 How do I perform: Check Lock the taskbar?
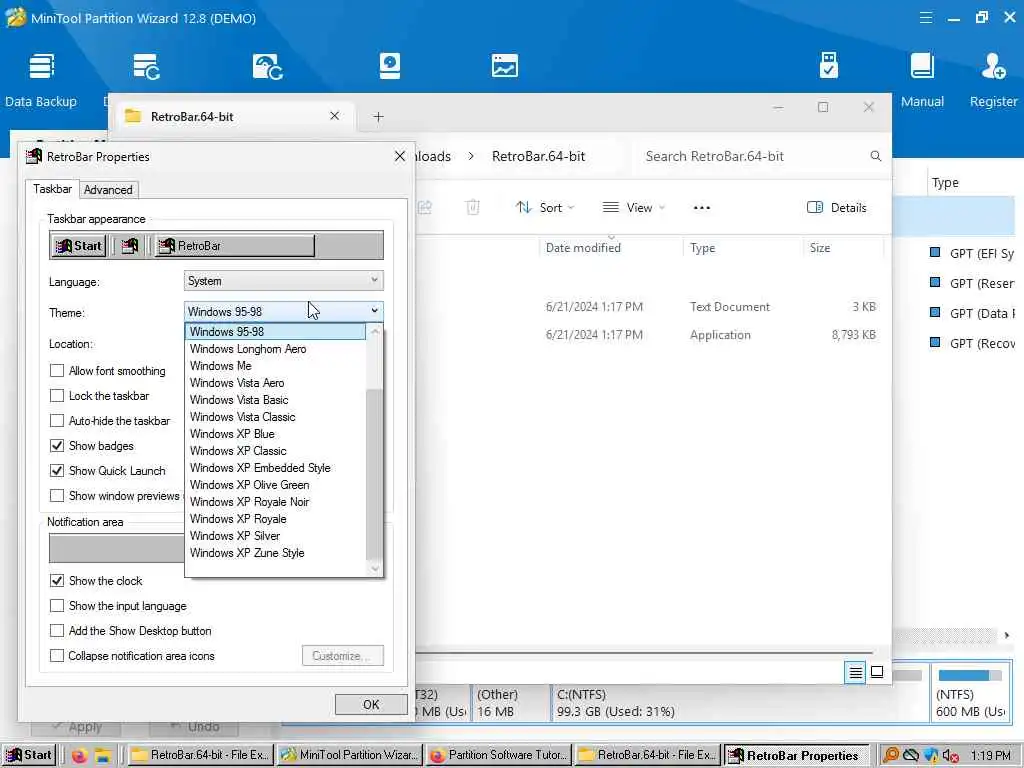coord(57,396)
